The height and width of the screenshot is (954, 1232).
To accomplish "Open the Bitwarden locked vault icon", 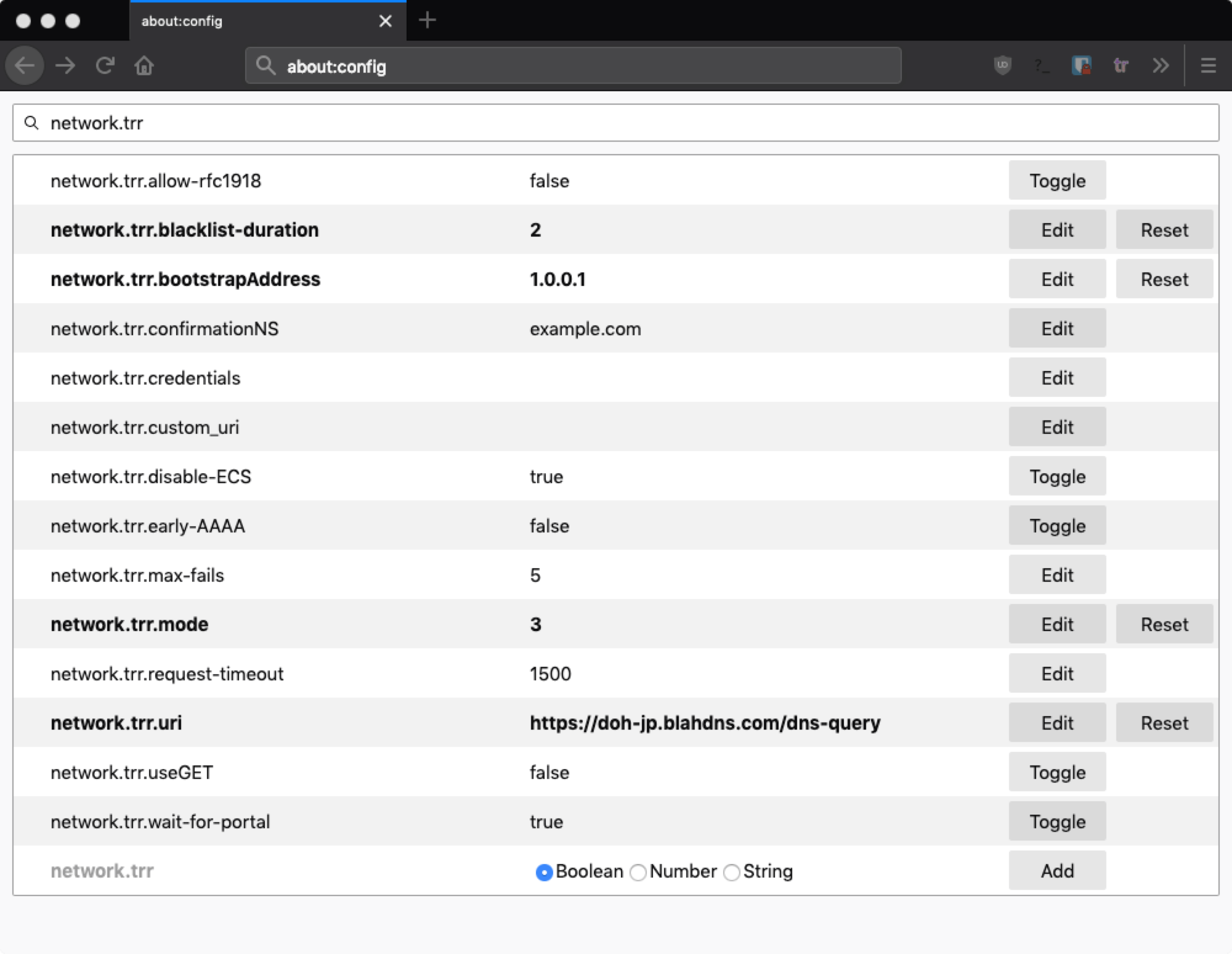I will pyautogui.click(x=1081, y=65).
